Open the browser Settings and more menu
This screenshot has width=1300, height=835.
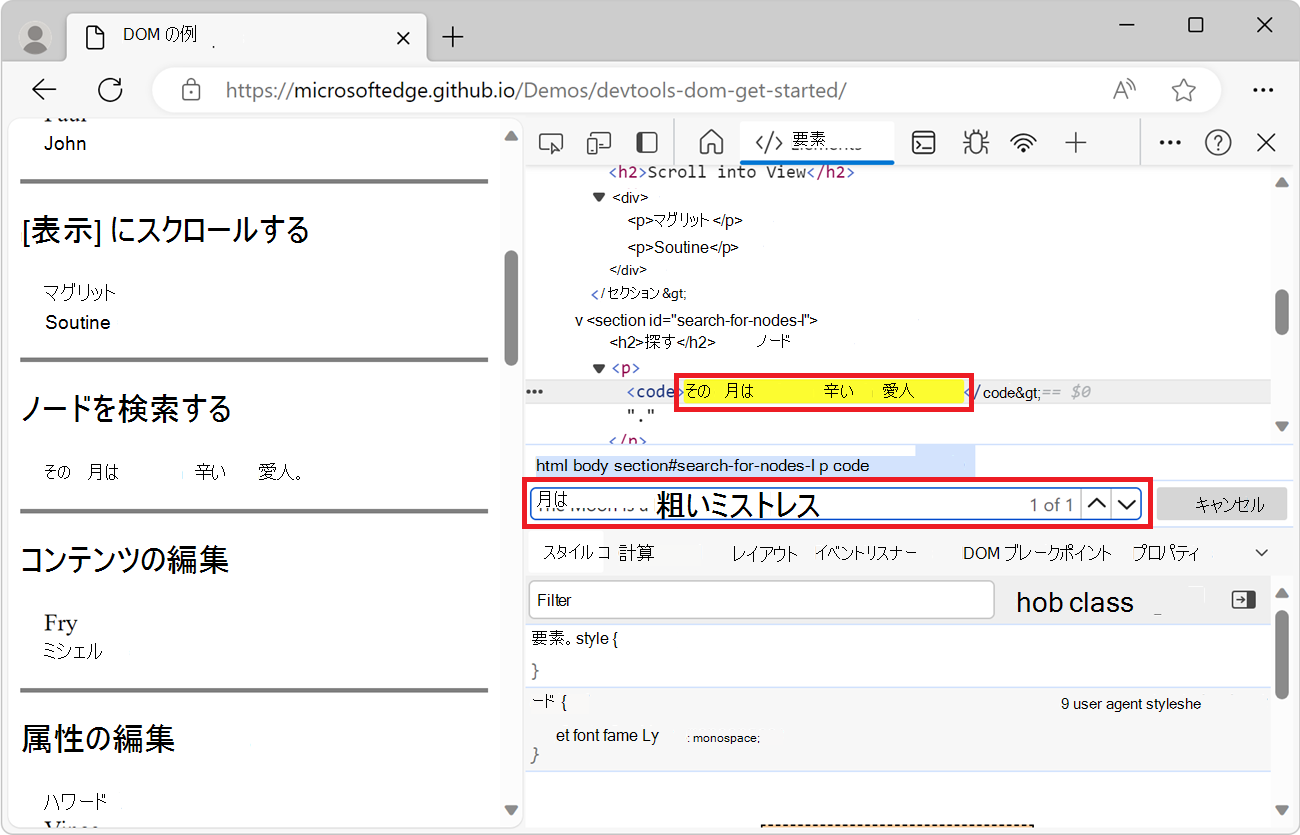1263,90
